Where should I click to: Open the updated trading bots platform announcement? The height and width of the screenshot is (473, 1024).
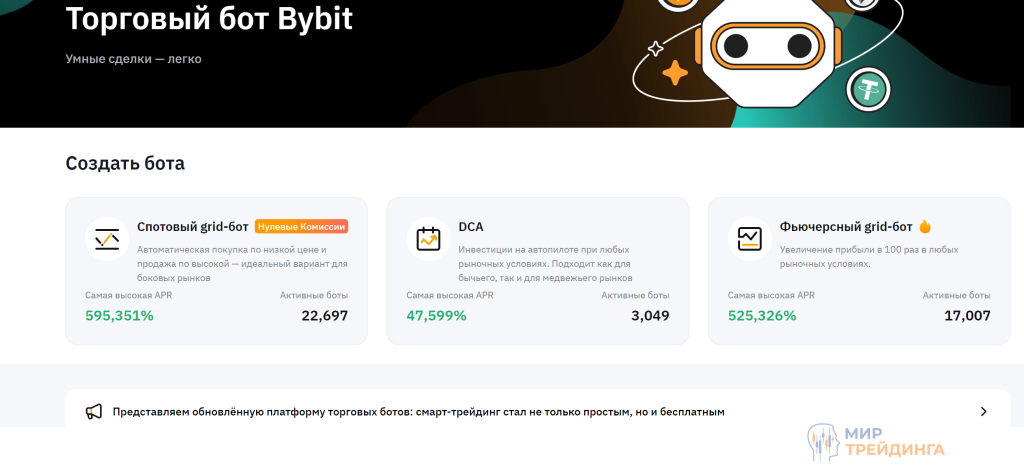[418, 411]
